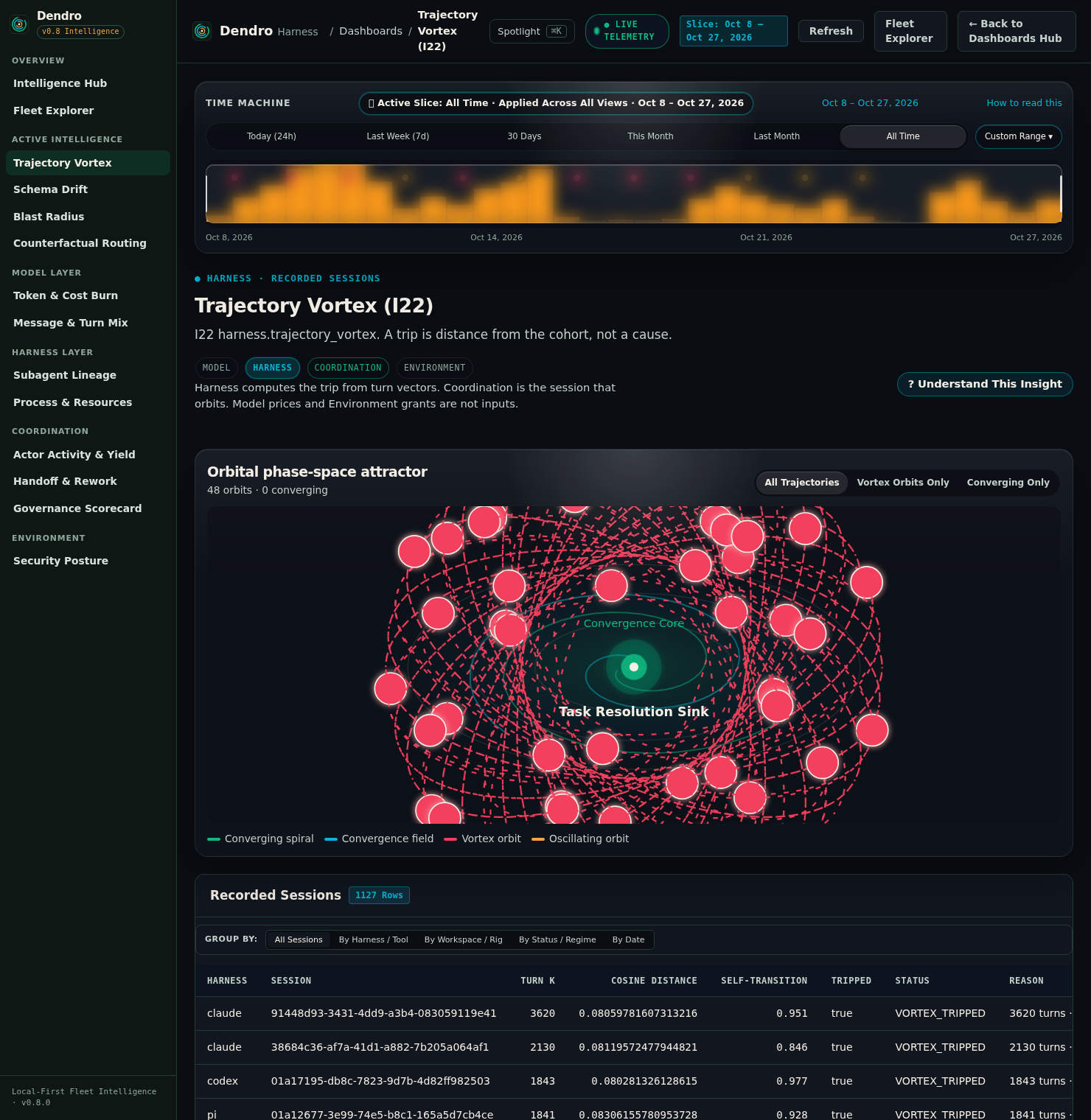1091x1120 pixels.
Task: Filter to Vortex Orbits Only
Action: [903, 483]
